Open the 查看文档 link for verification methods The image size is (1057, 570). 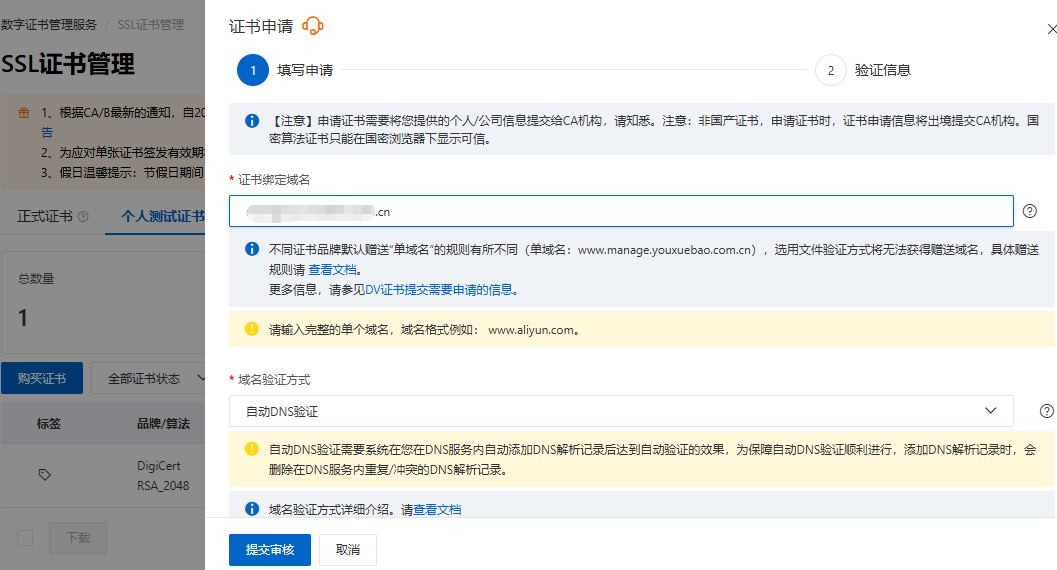point(438,510)
